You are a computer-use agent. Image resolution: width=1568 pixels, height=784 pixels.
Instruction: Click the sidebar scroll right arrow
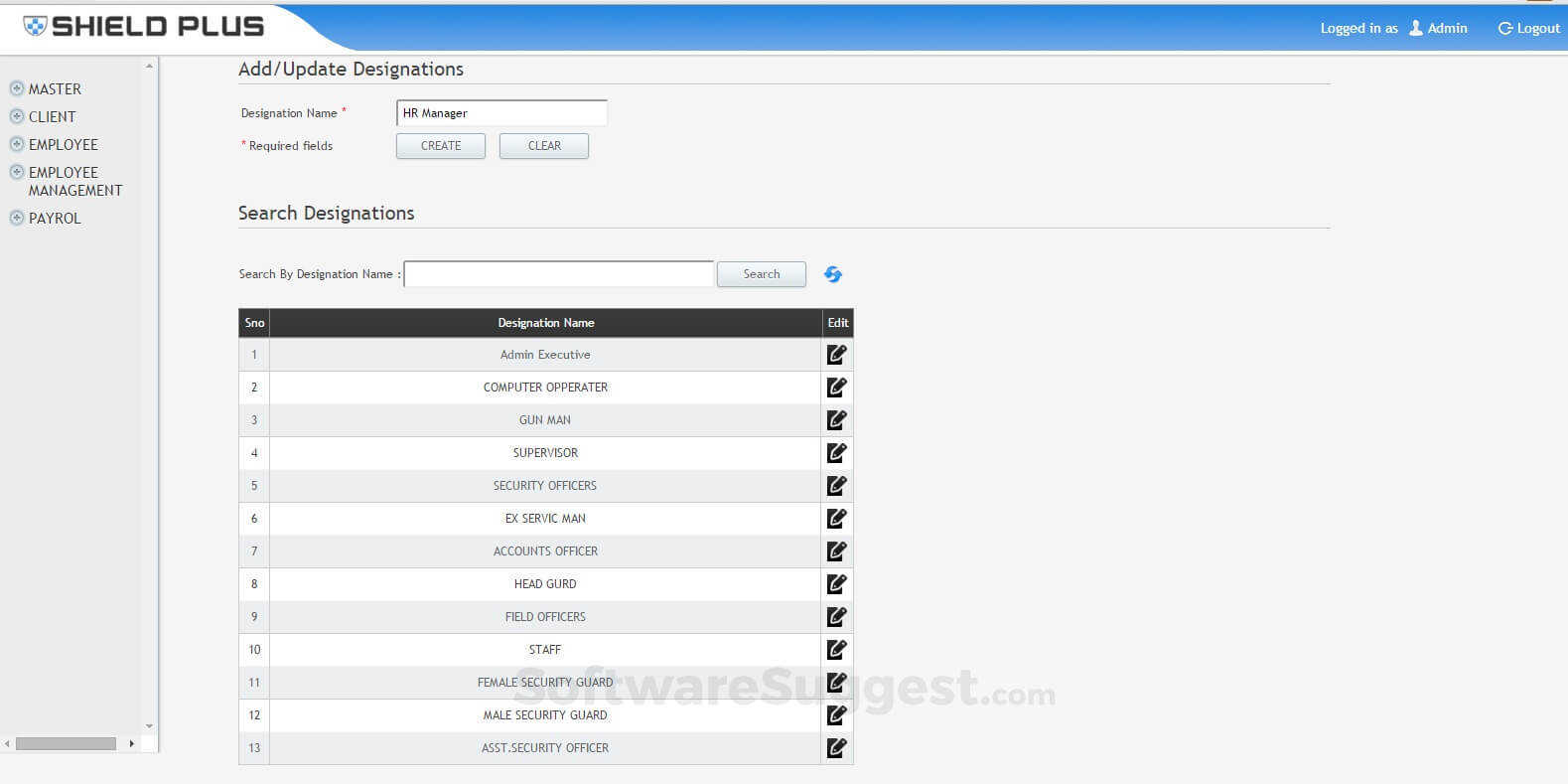132,743
